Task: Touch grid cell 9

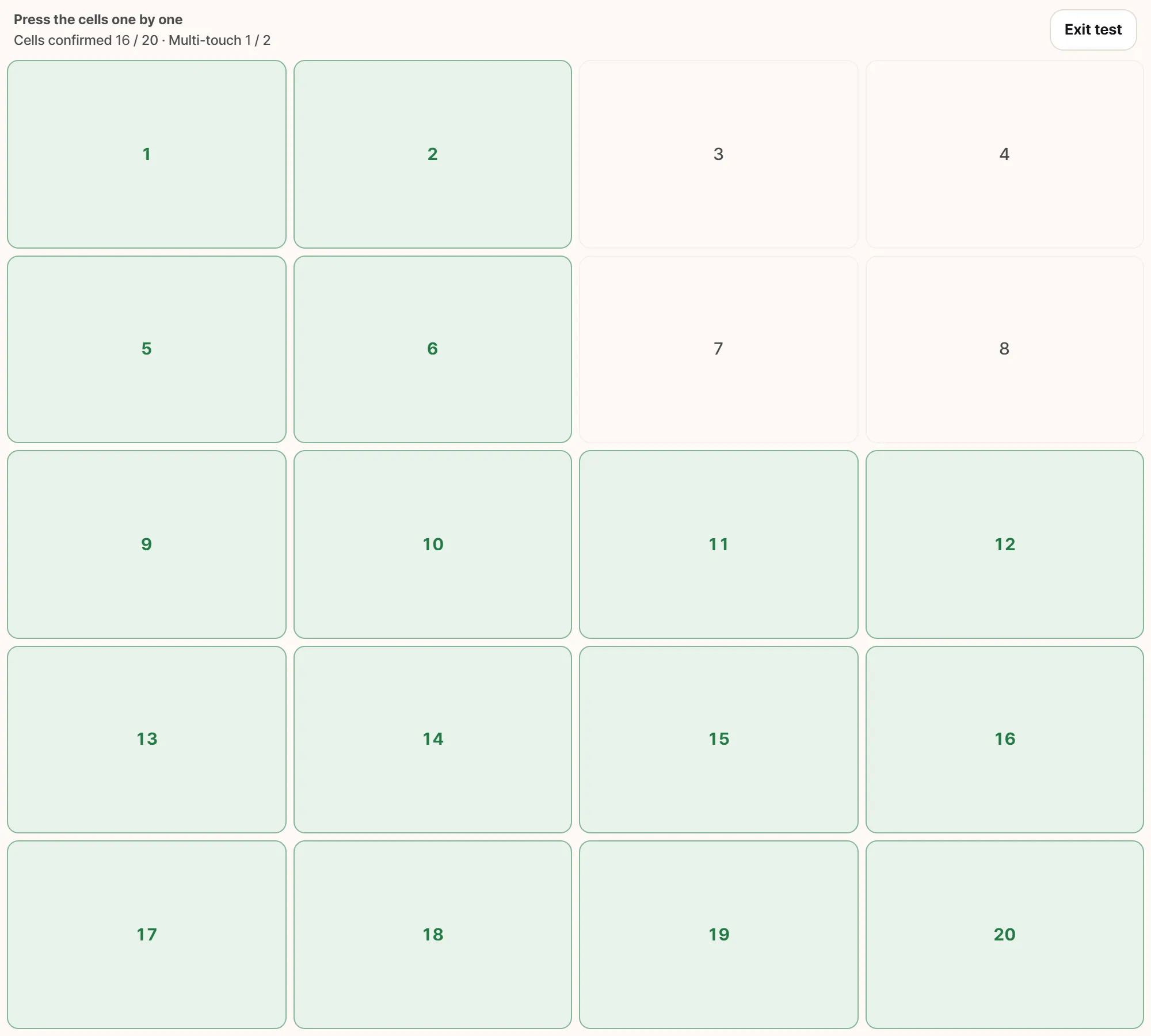Action: 147,544
